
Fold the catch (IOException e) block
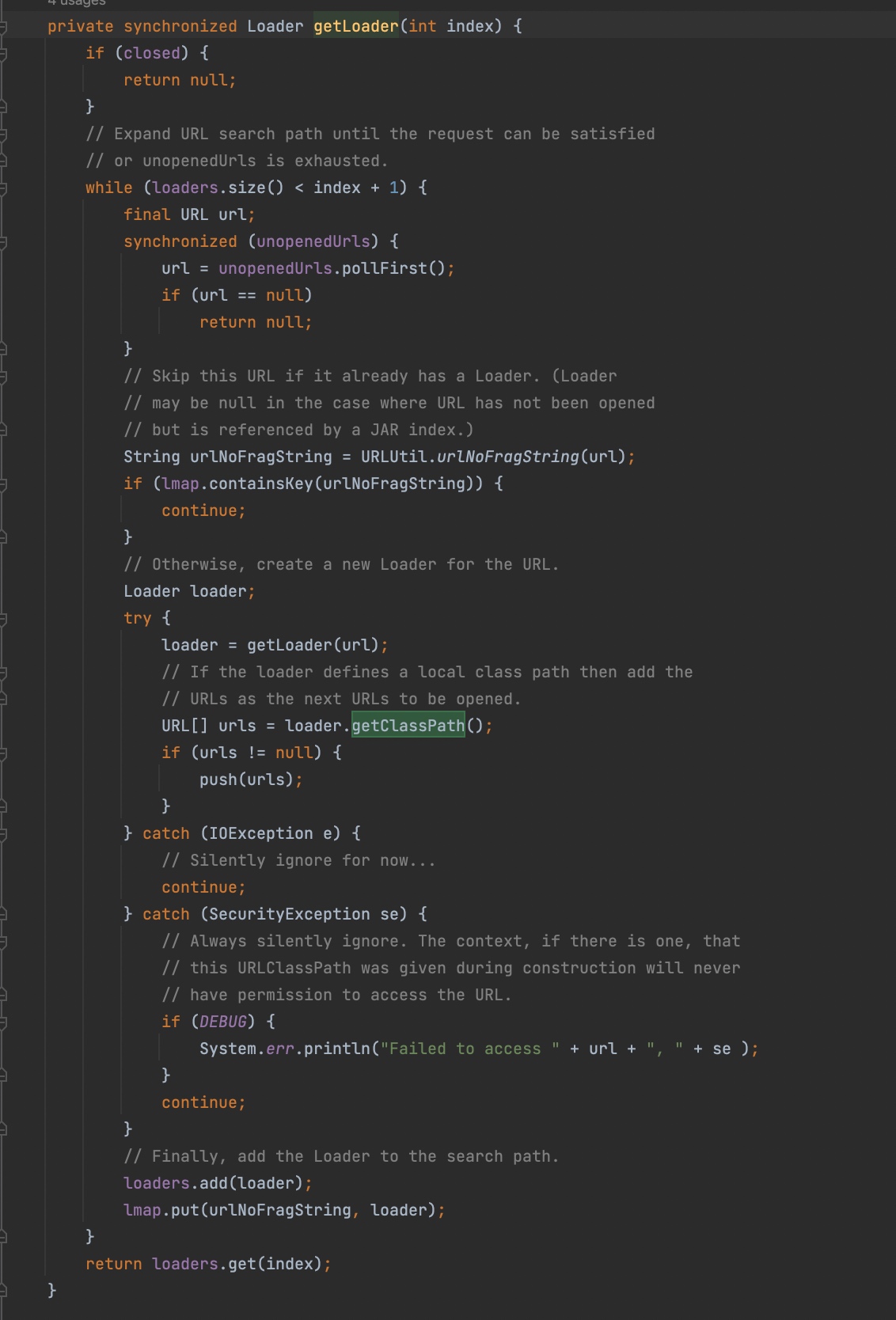click(3, 834)
